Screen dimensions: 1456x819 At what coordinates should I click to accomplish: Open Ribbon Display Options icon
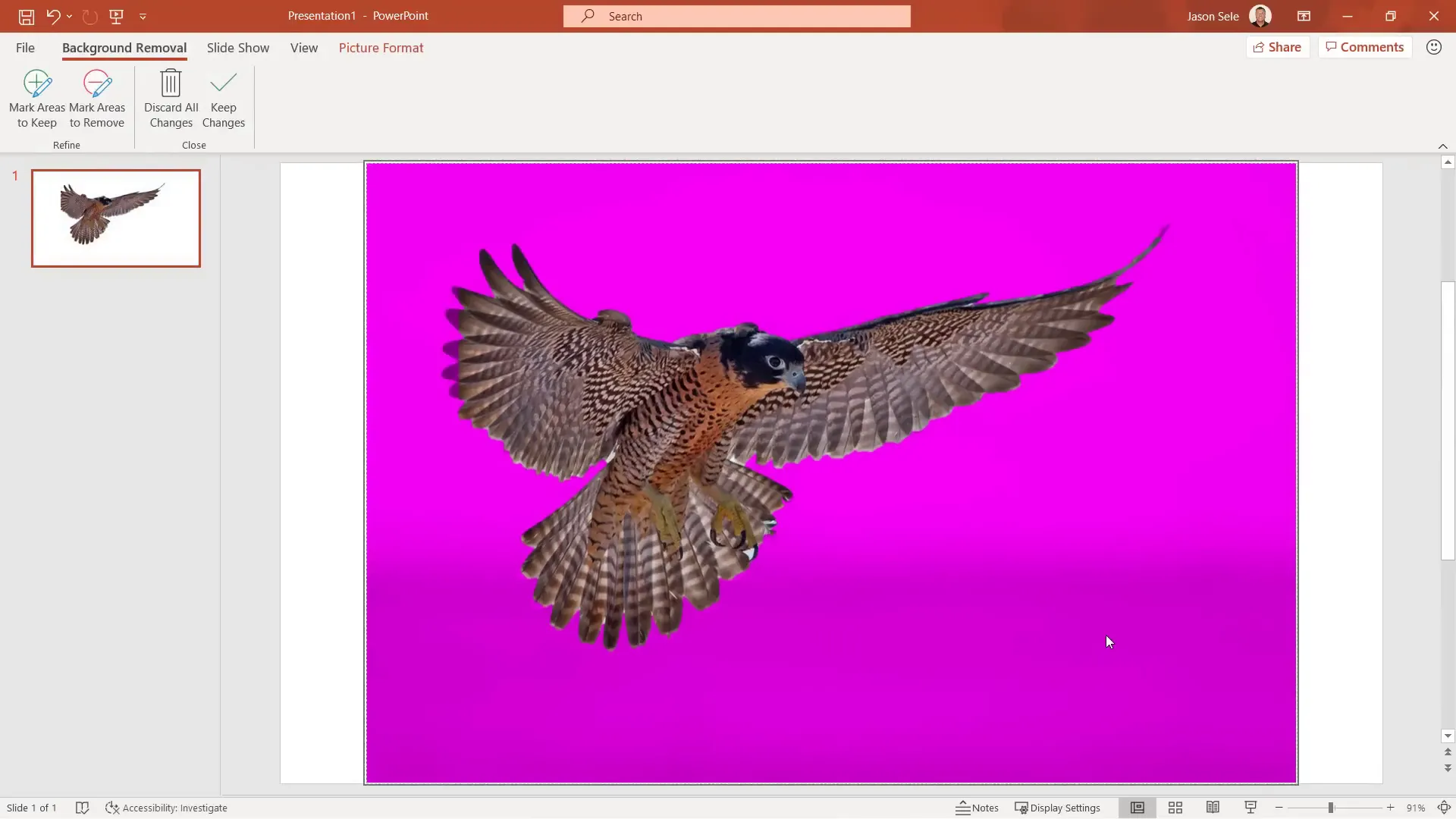point(1304,16)
